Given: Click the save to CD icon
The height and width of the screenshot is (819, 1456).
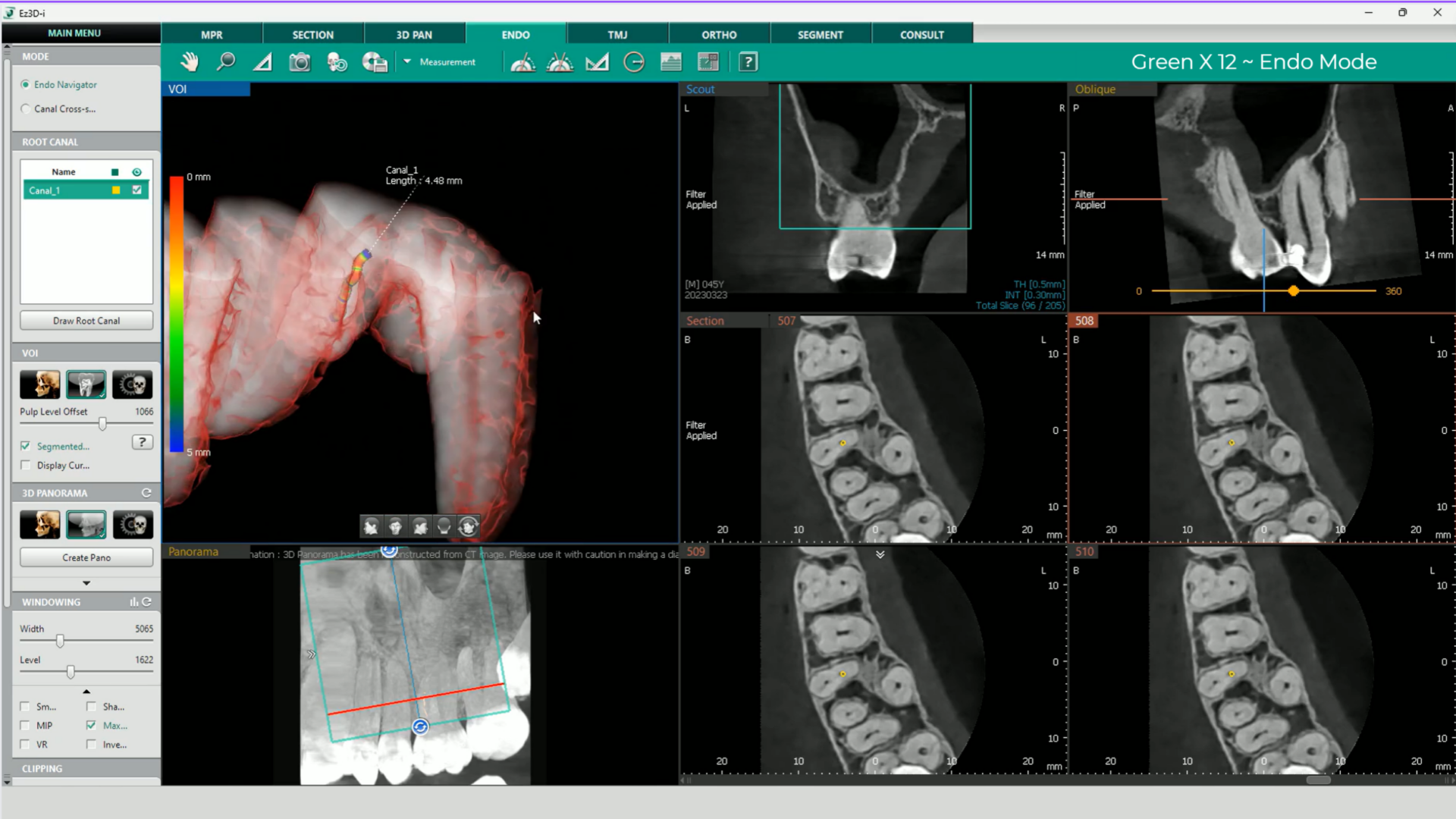Looking at the screenshot, I should click(x=374, y=62).
